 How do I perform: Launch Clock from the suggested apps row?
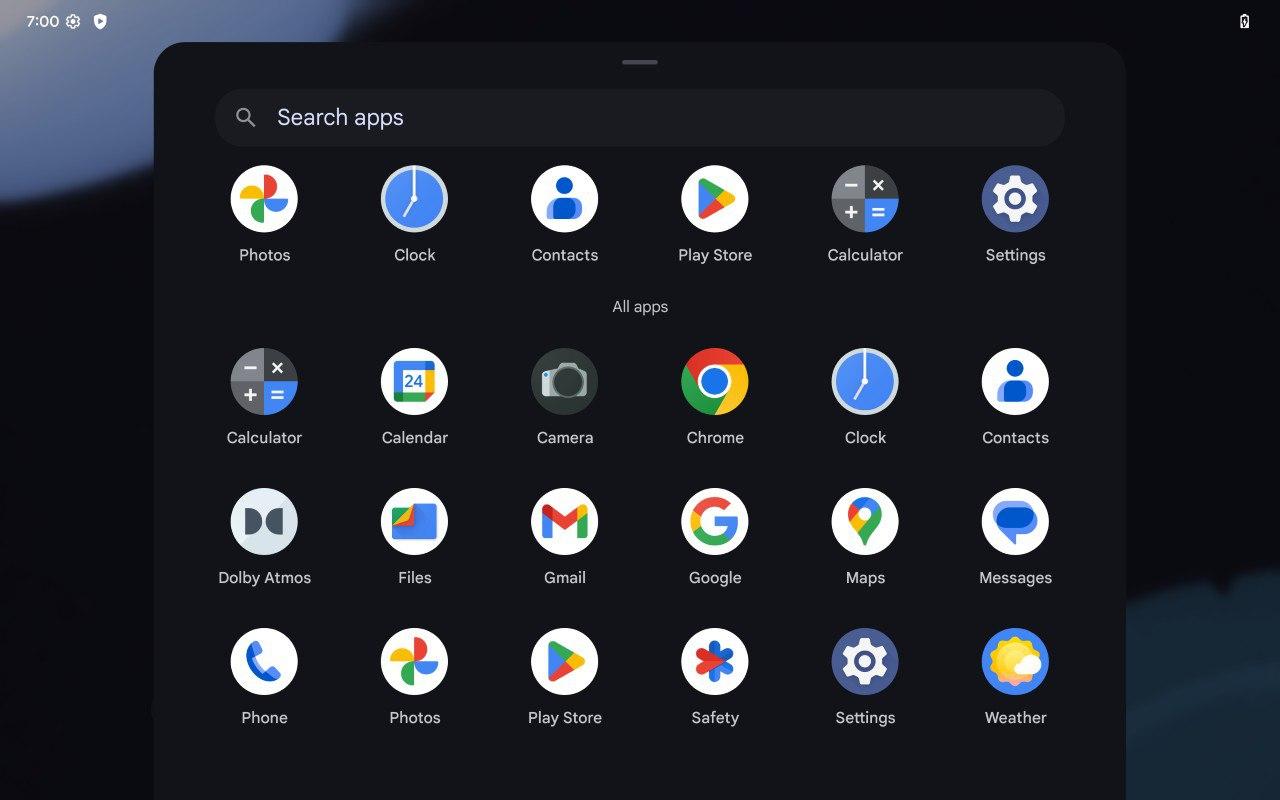click(x=414, y=199)
